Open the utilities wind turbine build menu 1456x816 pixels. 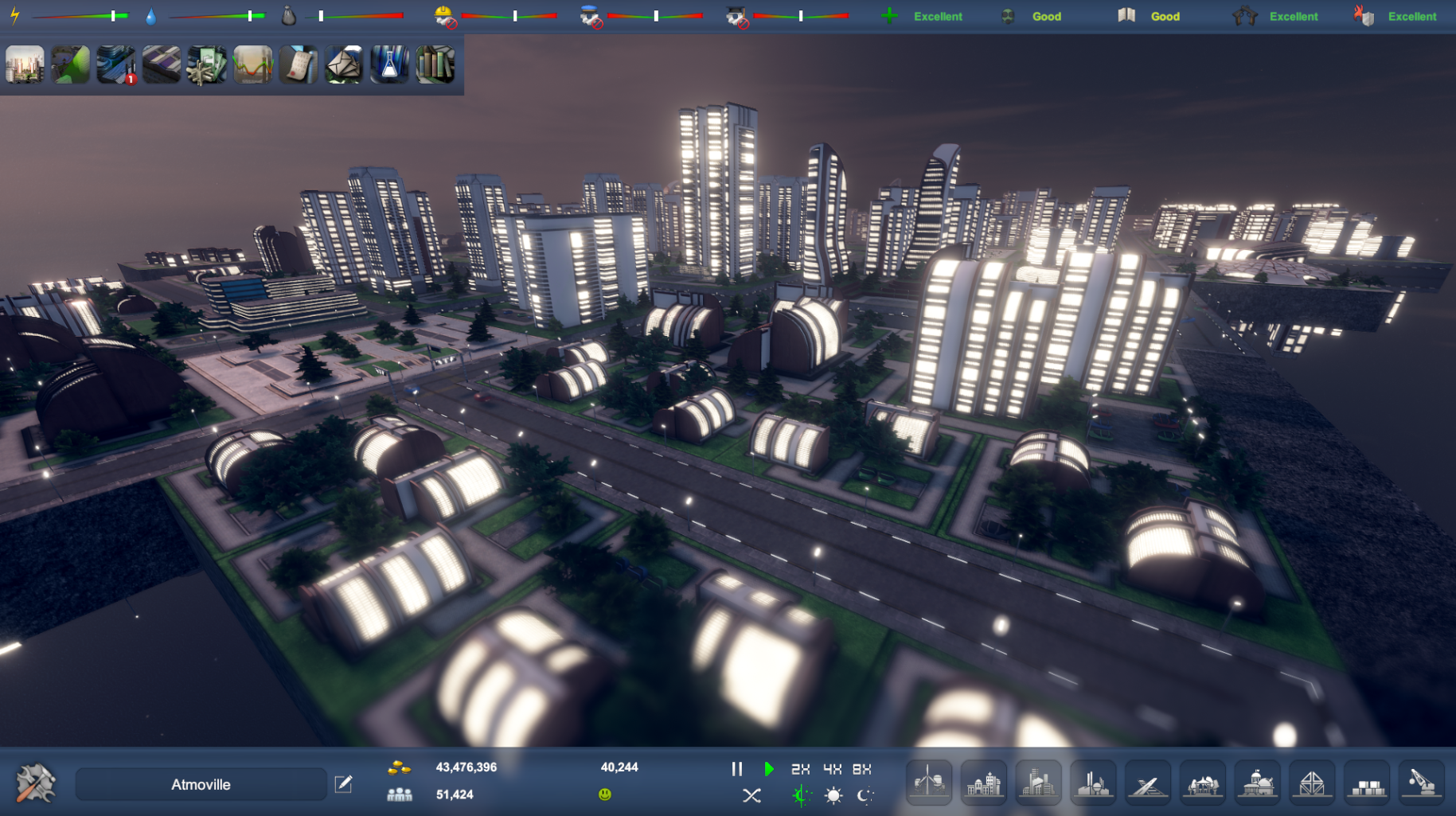point(929,783)
